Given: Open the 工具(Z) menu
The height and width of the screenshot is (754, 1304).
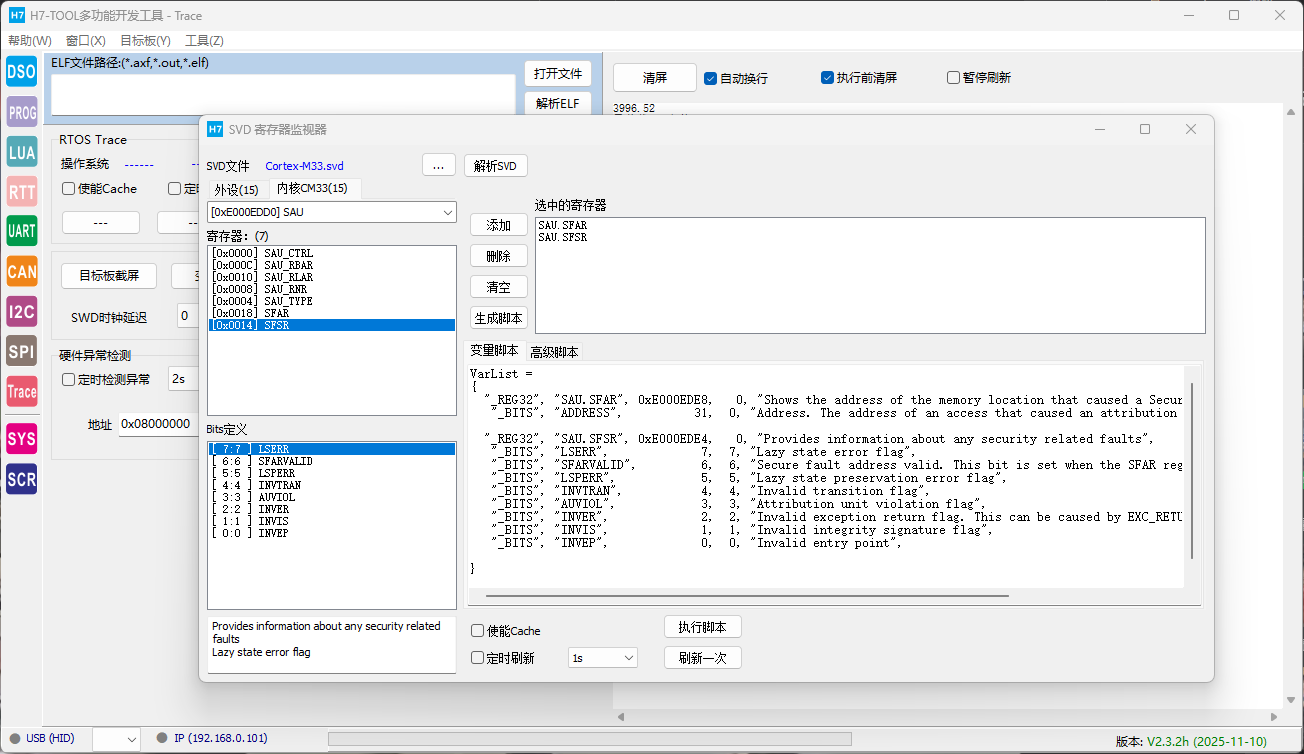Looking at the screenshot, I should [204, 41].
